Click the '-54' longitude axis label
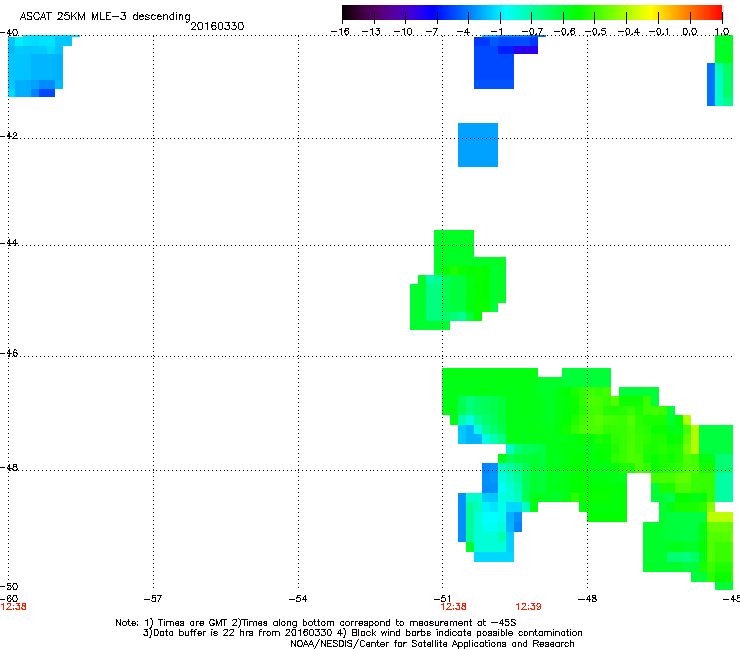 tap(298, 599)
